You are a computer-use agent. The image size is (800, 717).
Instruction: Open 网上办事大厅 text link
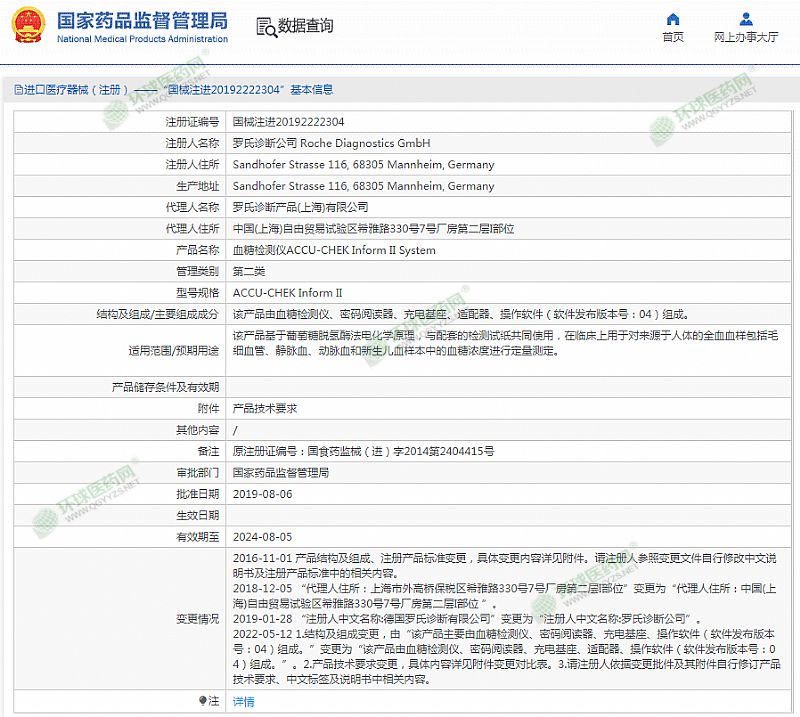746,37
